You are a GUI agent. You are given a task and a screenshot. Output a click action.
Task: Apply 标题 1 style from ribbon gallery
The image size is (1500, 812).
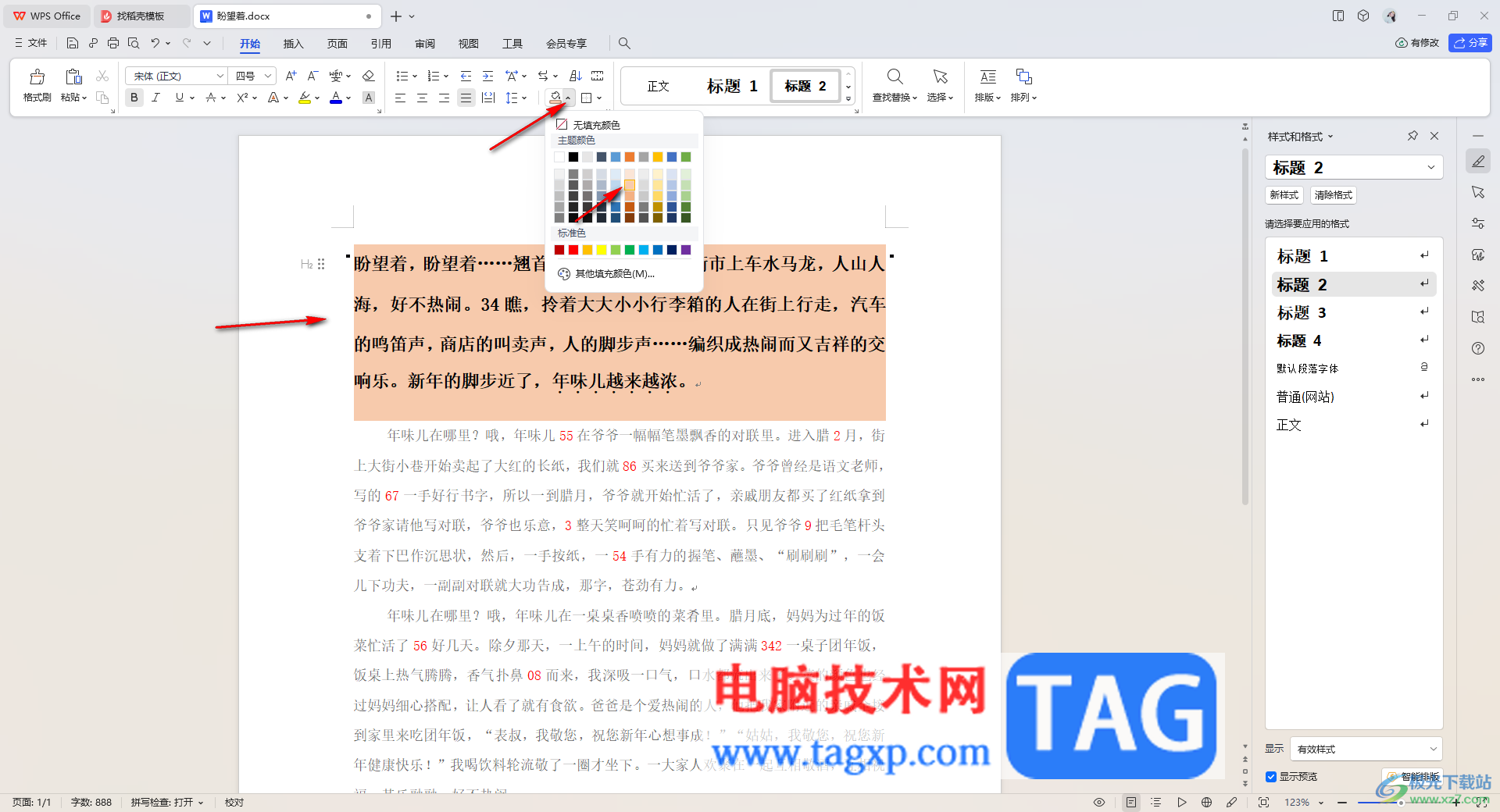click(732, 86)
